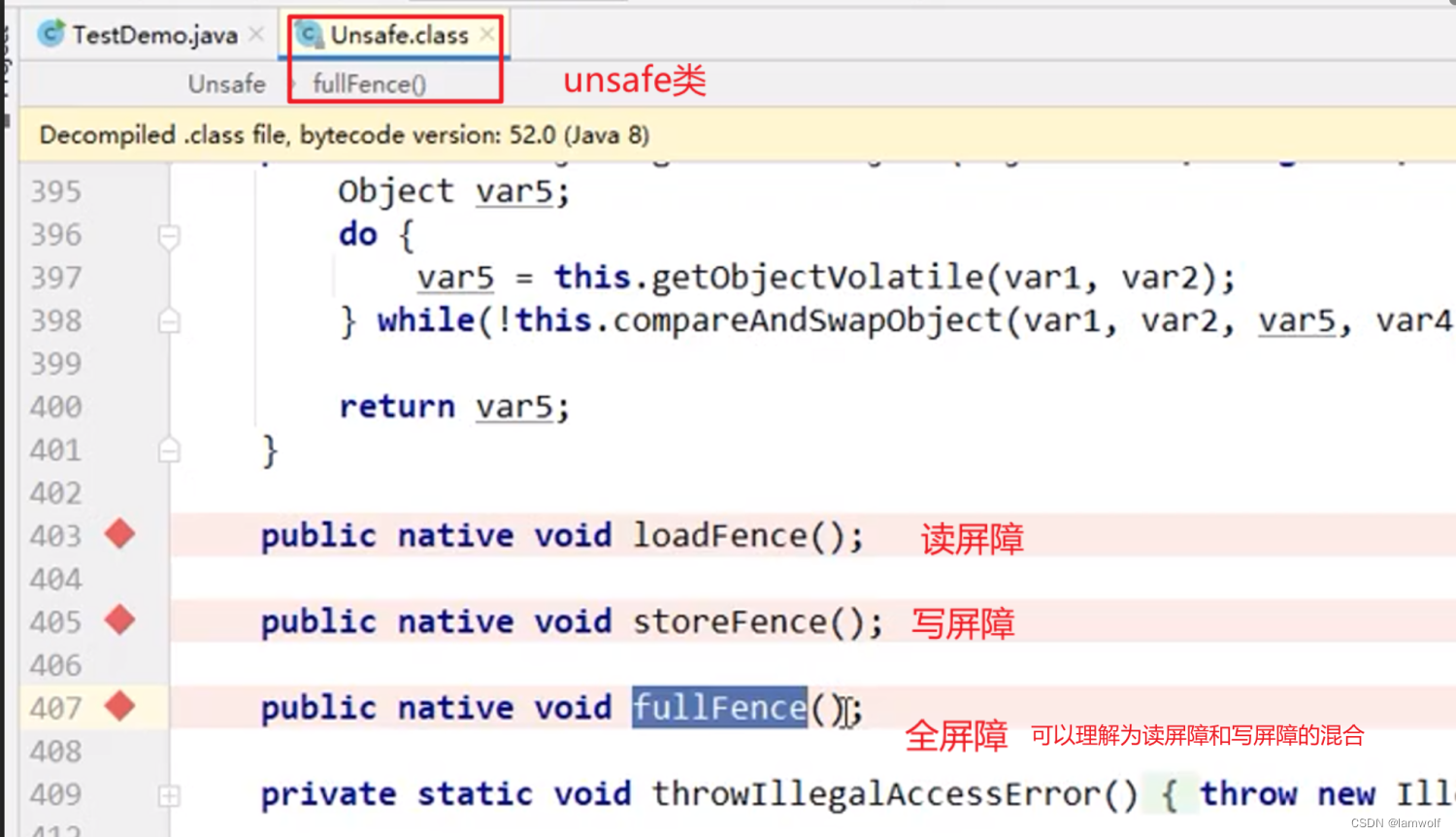Image resolution: width=1456 pixels, height=837 pixels.
Task: Click the getObjectVolatile call
Action: [x=816, y=278]
